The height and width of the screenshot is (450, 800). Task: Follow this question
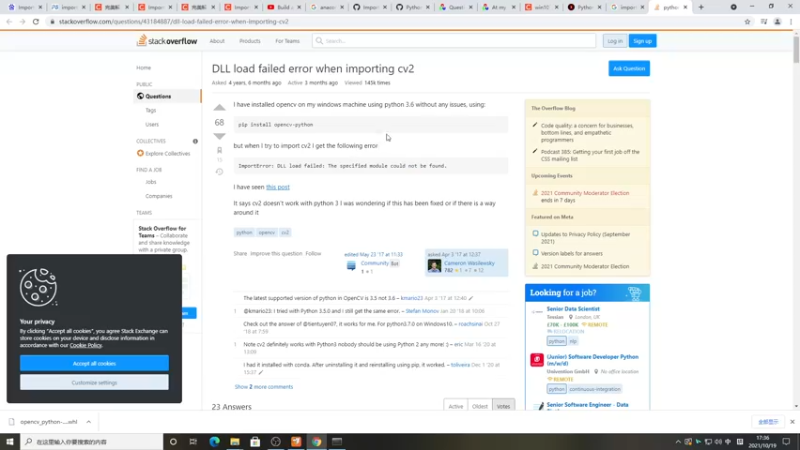[x=313, y=254]
